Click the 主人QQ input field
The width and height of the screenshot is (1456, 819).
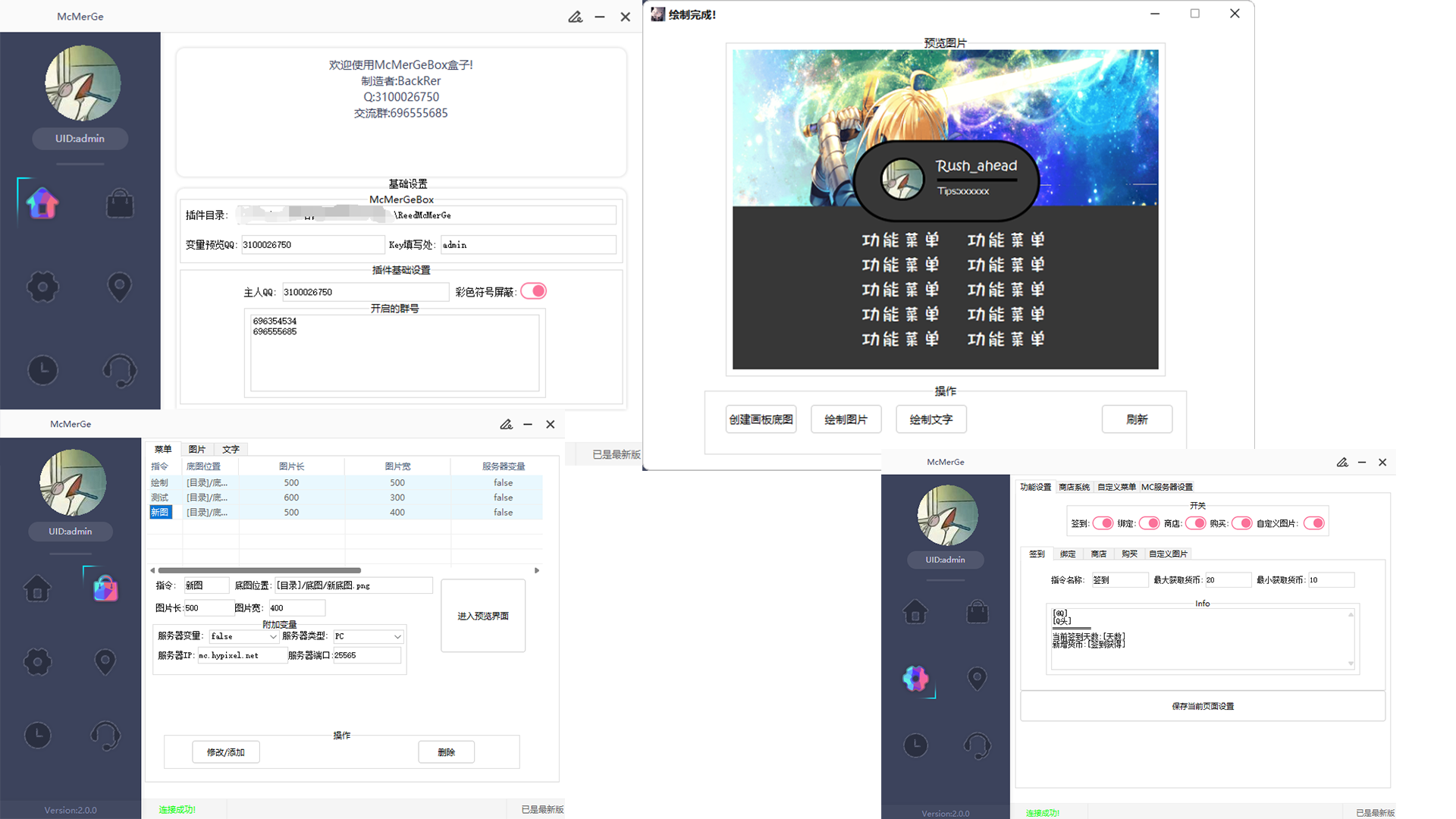pos(366,292)
